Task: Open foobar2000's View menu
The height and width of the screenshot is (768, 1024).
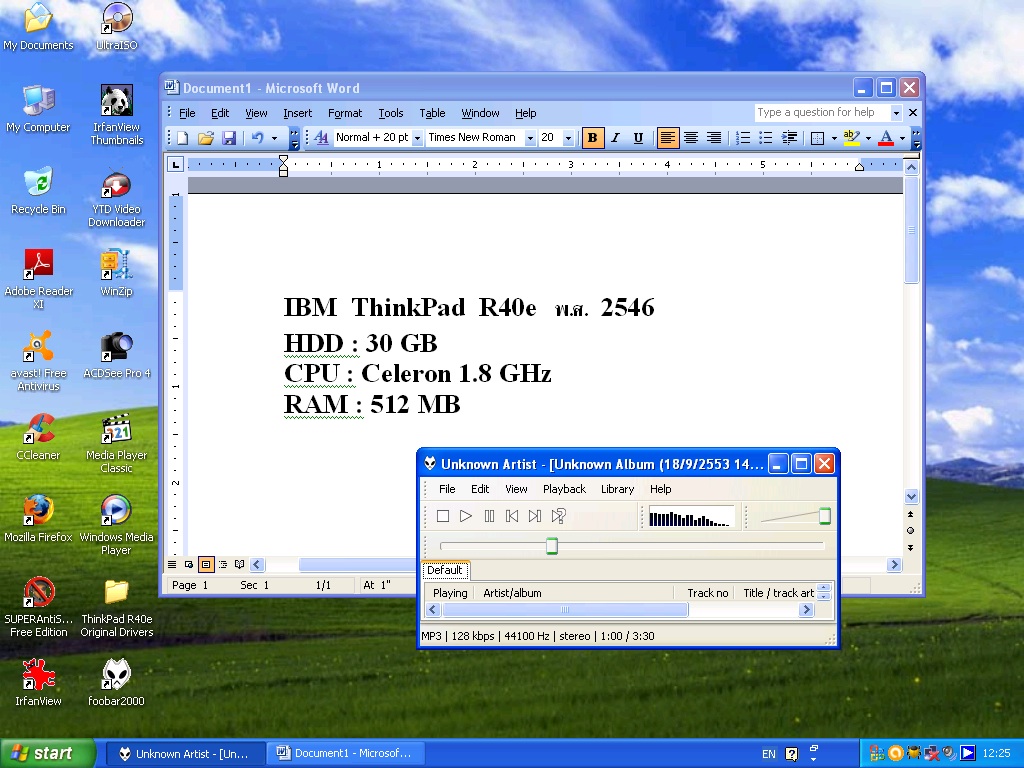Action: 516,489
